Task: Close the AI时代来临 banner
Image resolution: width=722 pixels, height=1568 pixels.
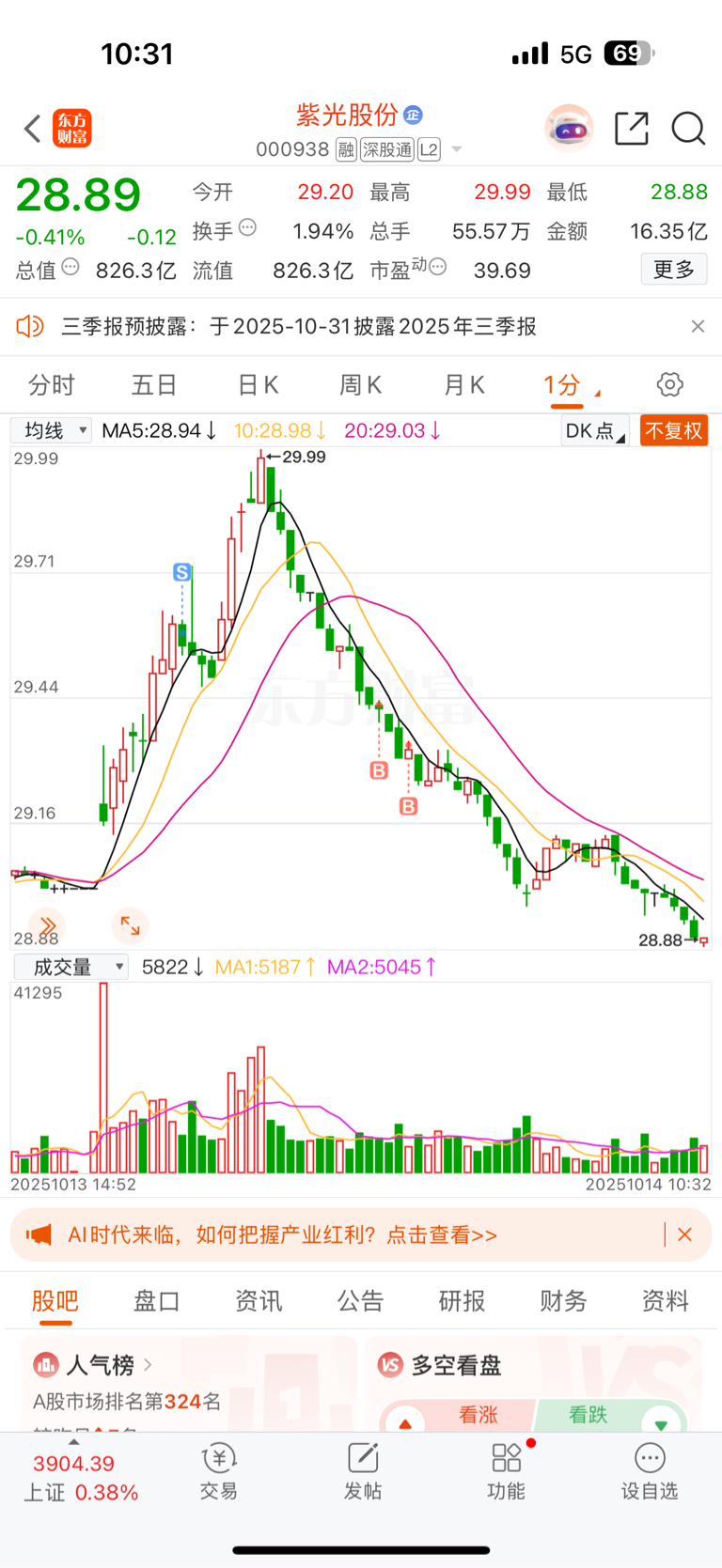Action: click(x=684, y=1234)
